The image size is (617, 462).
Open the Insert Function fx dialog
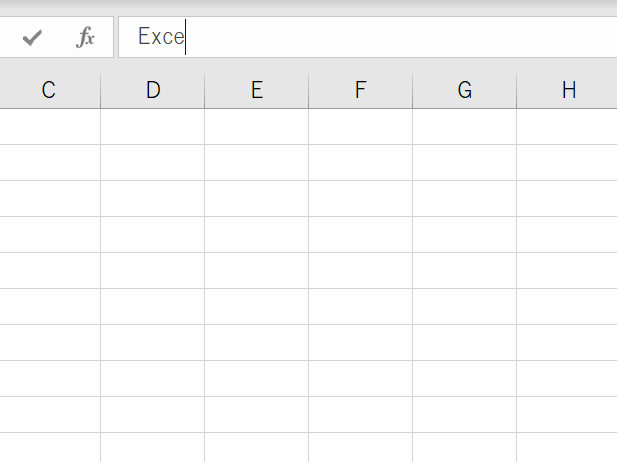[86, 38]
